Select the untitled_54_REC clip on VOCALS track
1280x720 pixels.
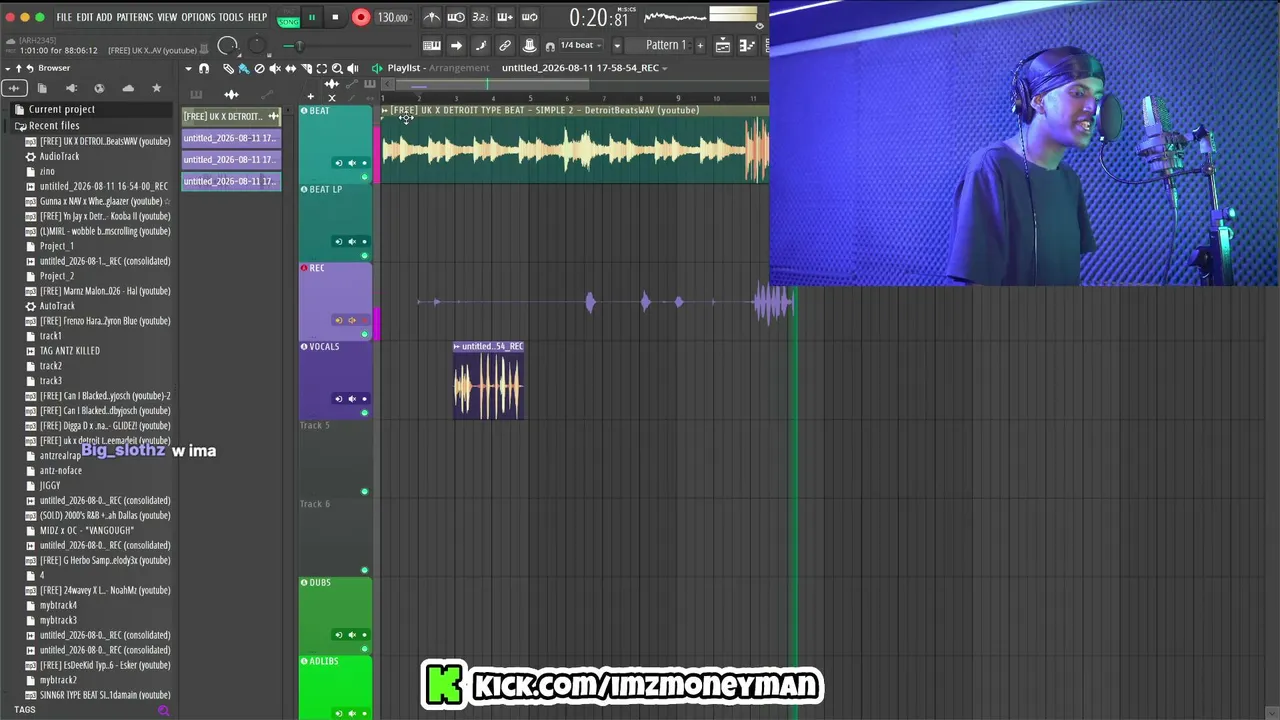click(489, 380)
